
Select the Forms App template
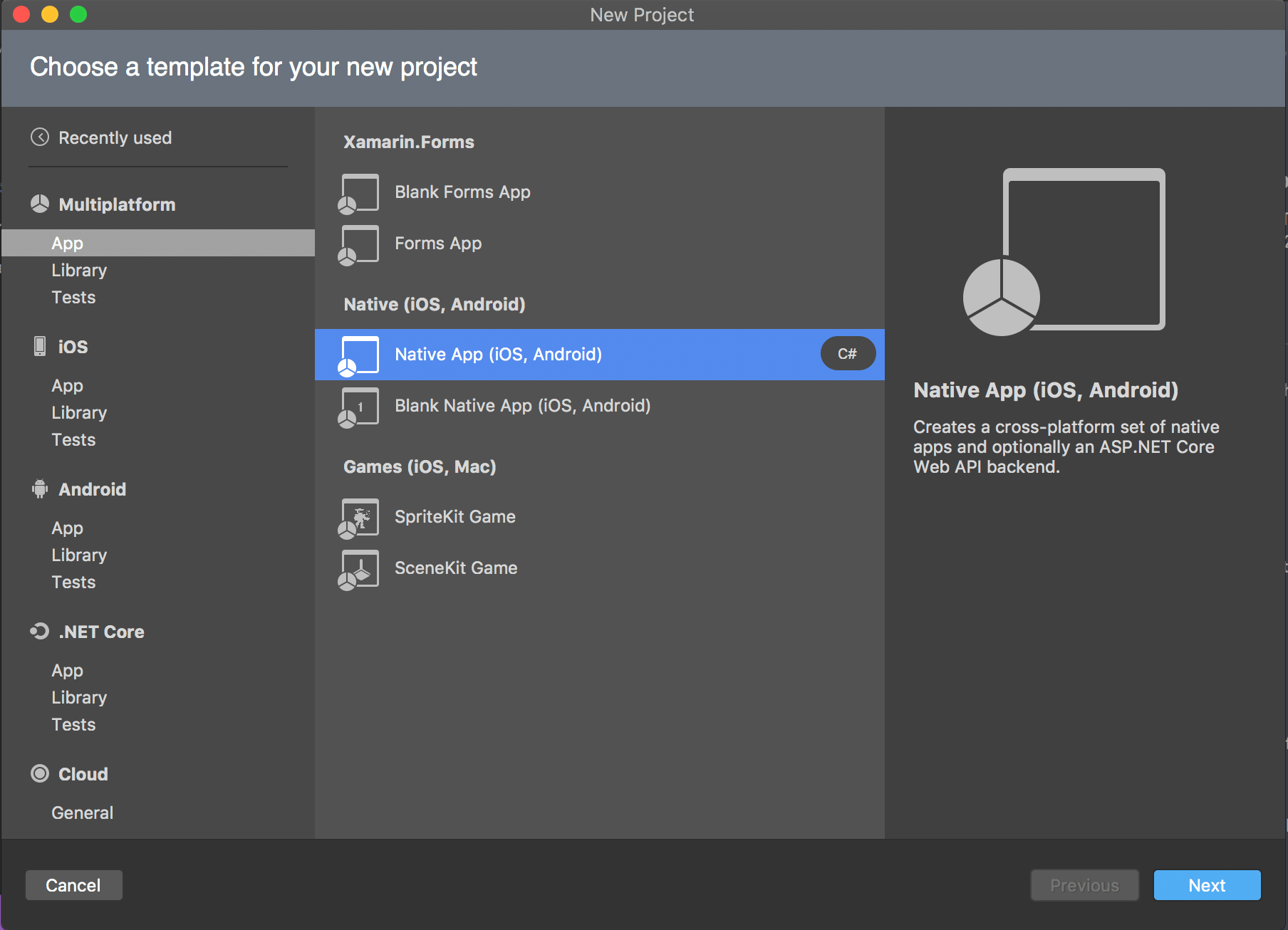(437, 243)
